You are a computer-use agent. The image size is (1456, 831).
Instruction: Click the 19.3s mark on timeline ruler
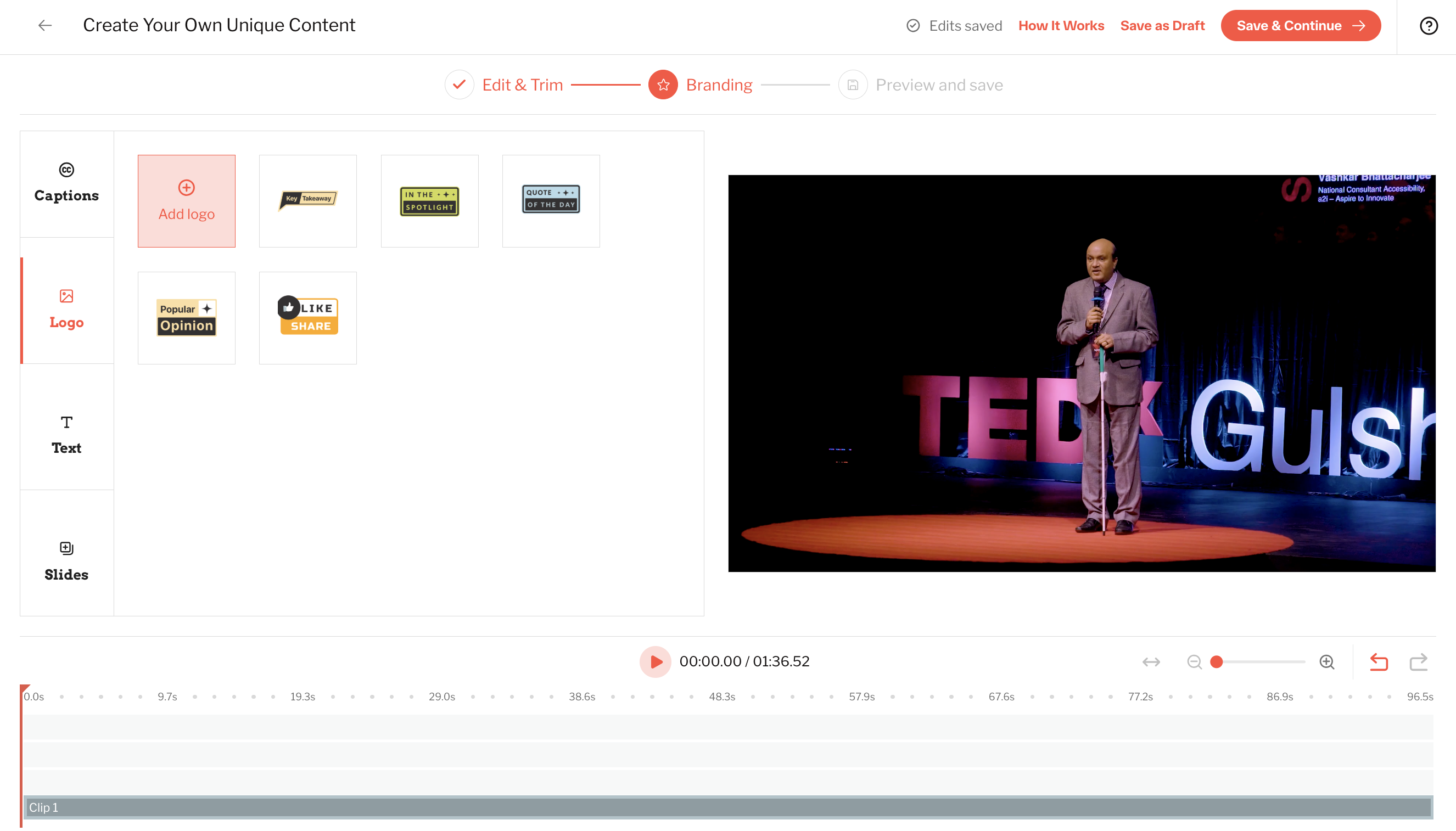coord(303,697)
